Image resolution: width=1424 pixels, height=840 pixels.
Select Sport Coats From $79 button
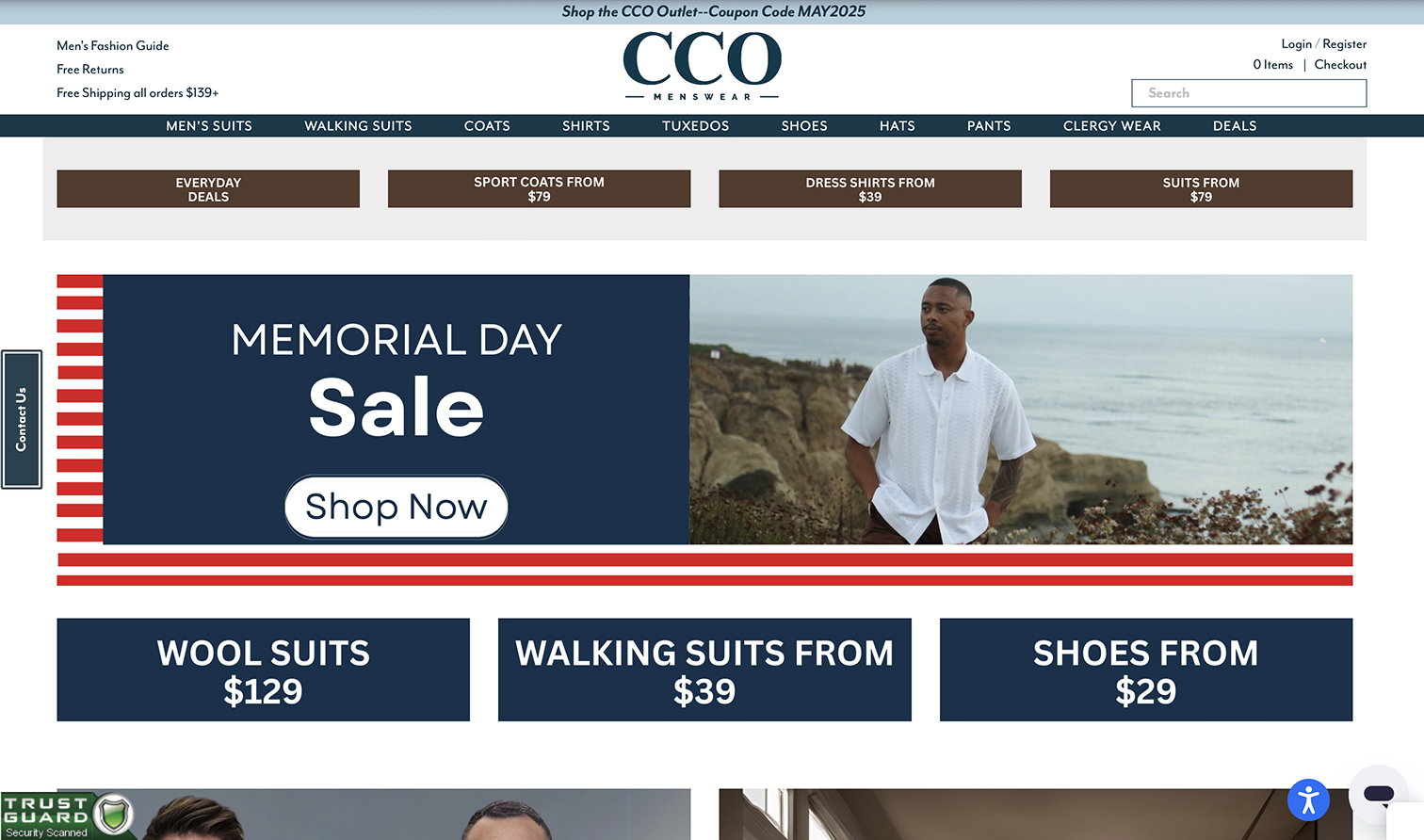[539, 189]
